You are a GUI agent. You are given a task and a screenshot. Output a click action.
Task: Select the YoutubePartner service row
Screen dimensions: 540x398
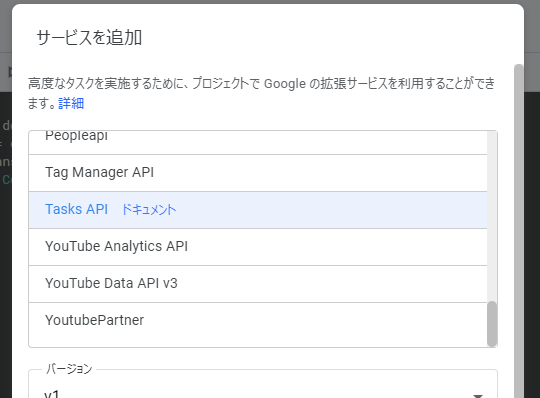click(258, 321)
